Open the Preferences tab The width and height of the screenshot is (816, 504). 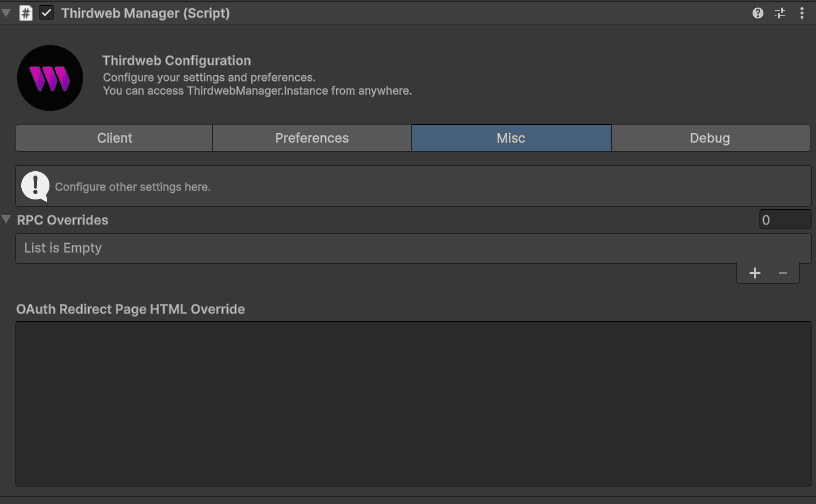tap(312, 138)
